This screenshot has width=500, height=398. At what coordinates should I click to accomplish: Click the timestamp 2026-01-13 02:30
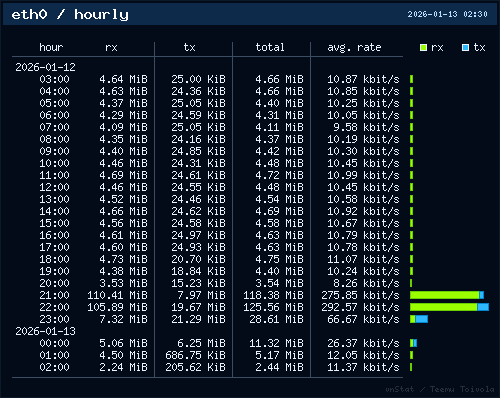(447, 14)
